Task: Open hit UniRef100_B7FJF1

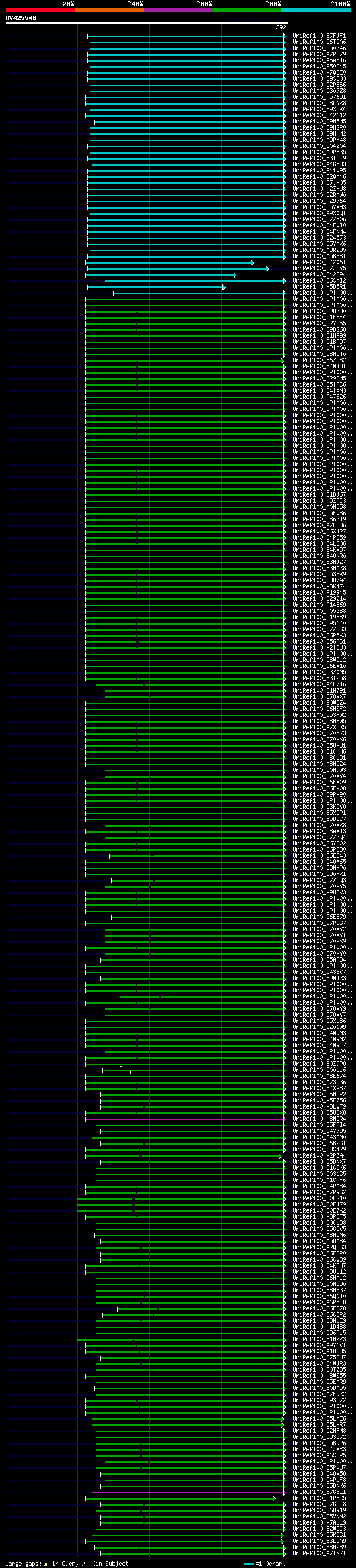Action: 319,36
